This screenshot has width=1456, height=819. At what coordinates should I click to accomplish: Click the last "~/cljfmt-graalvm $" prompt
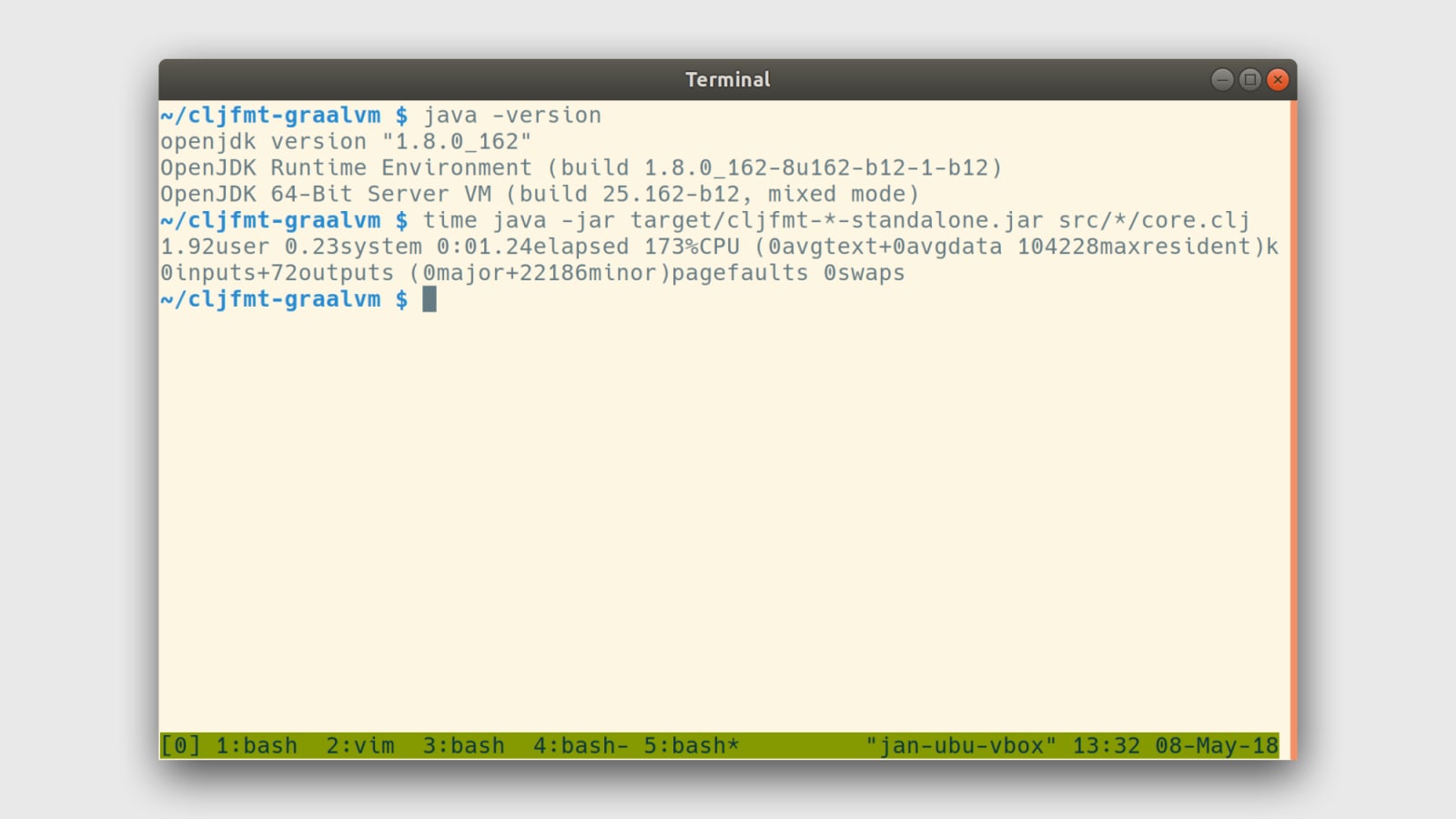(x=284, y=298)
